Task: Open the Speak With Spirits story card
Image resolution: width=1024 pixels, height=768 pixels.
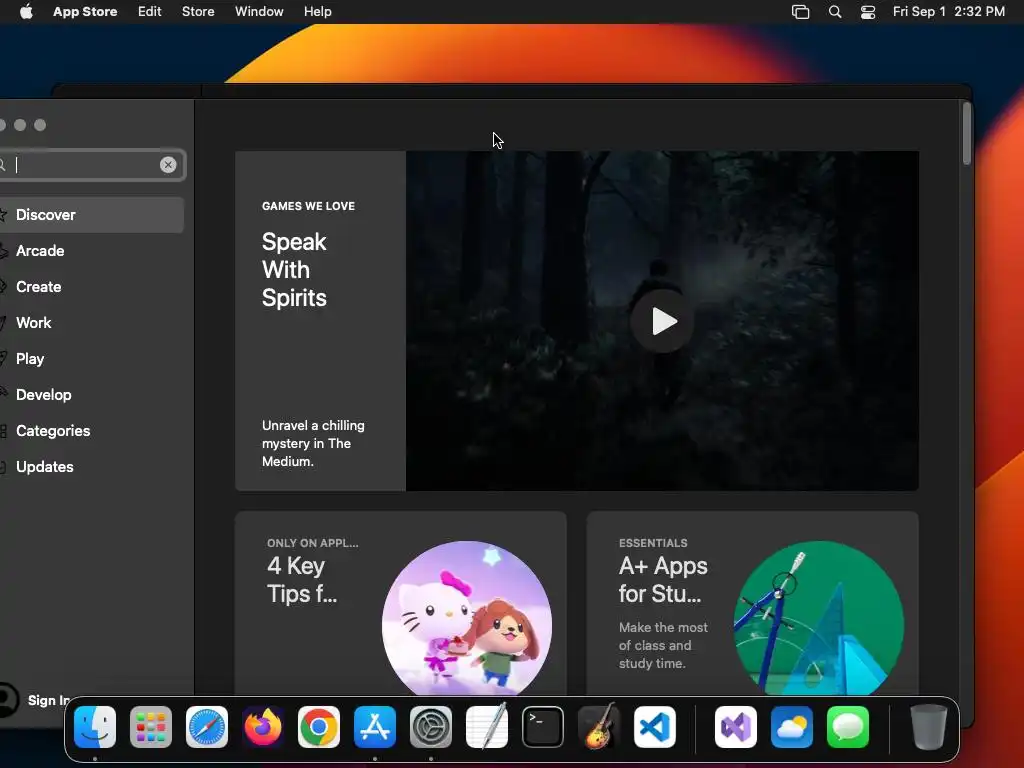Action: tap(577, 321)
